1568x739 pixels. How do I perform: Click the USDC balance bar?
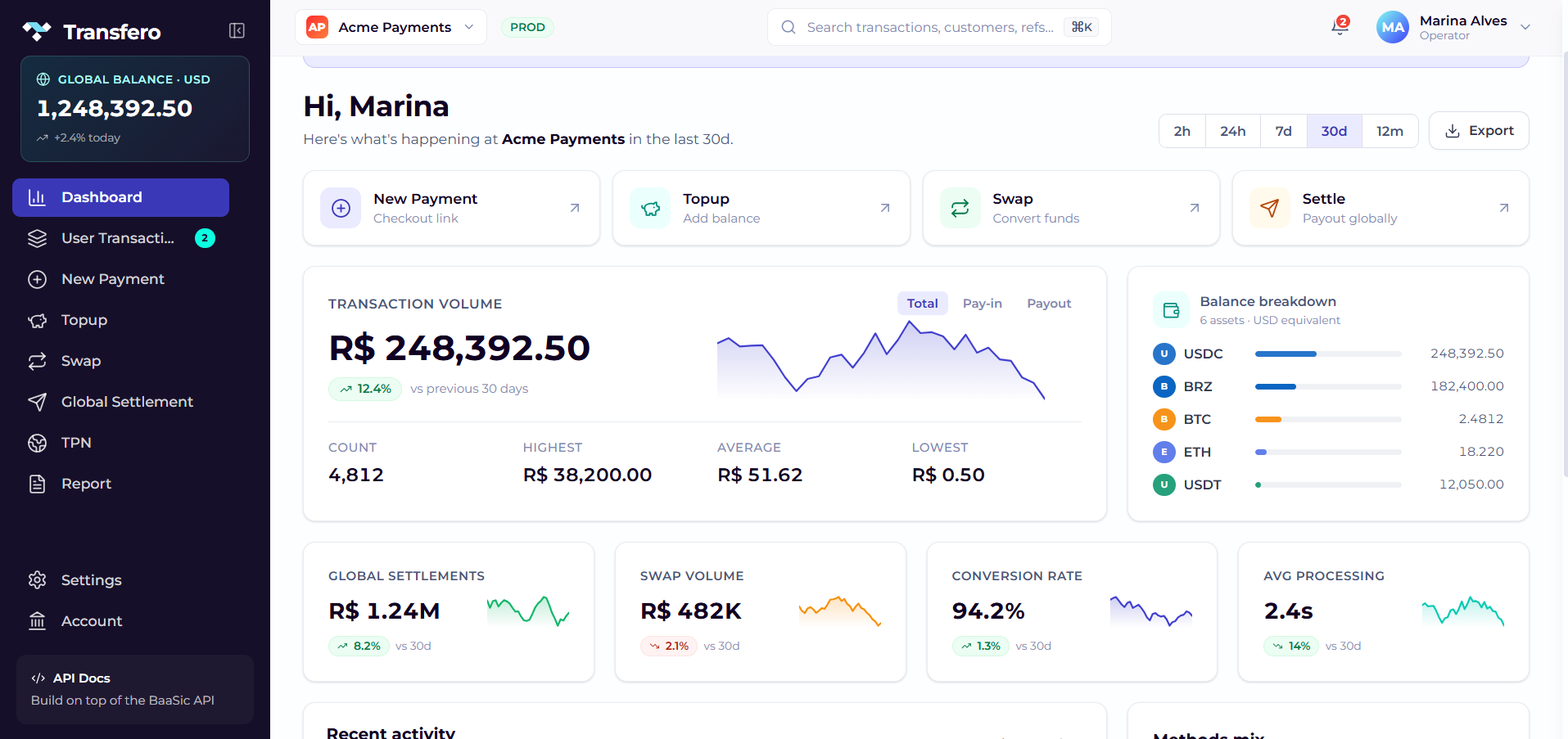point(1328,354)
